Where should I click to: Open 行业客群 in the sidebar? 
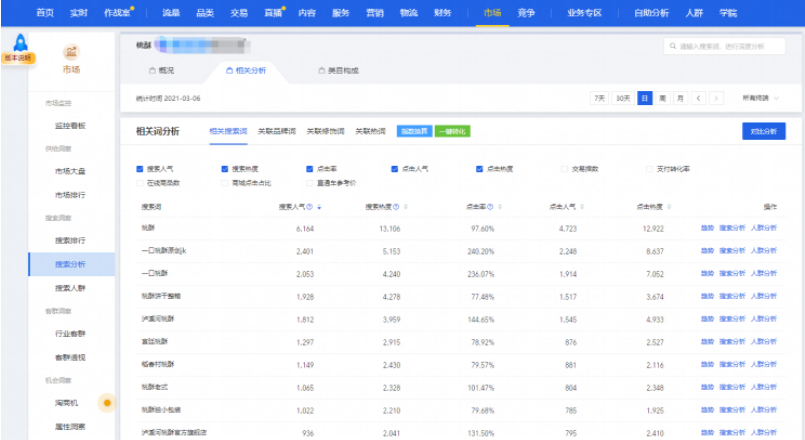70,334
